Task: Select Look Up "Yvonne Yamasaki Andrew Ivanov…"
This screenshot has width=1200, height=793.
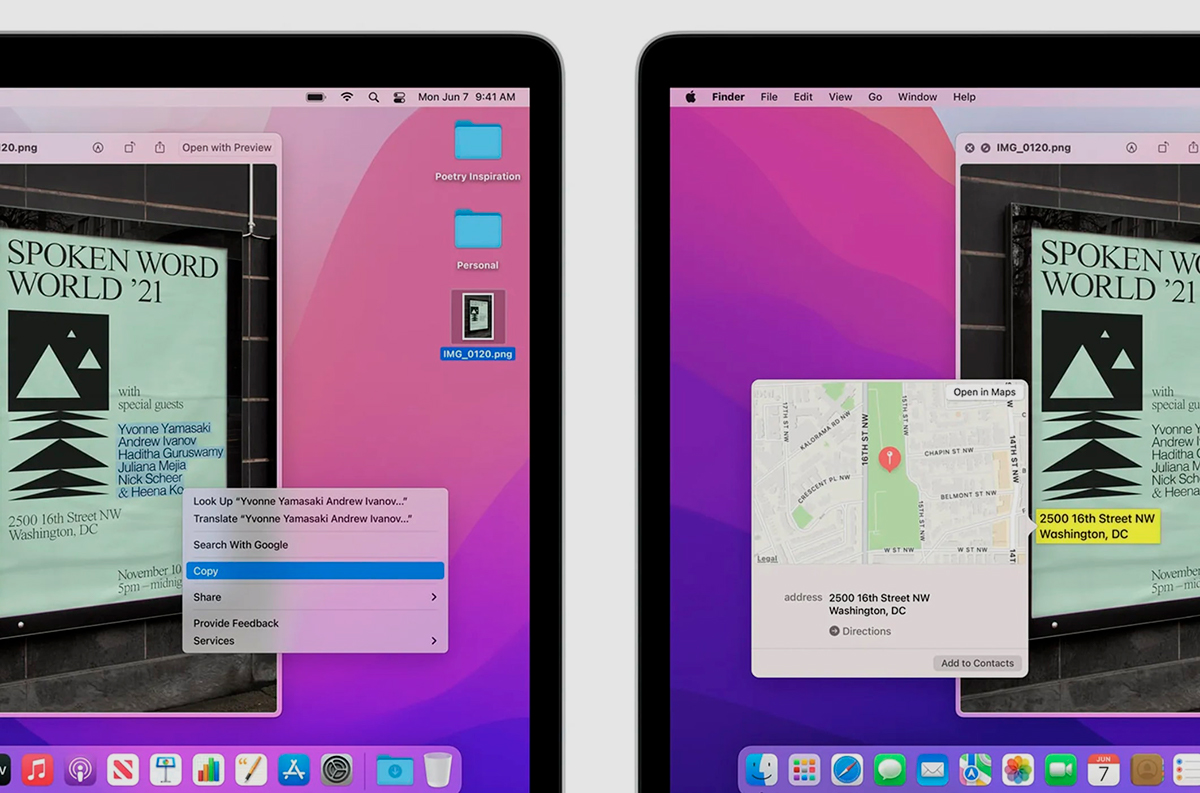Action: (315, 501)
